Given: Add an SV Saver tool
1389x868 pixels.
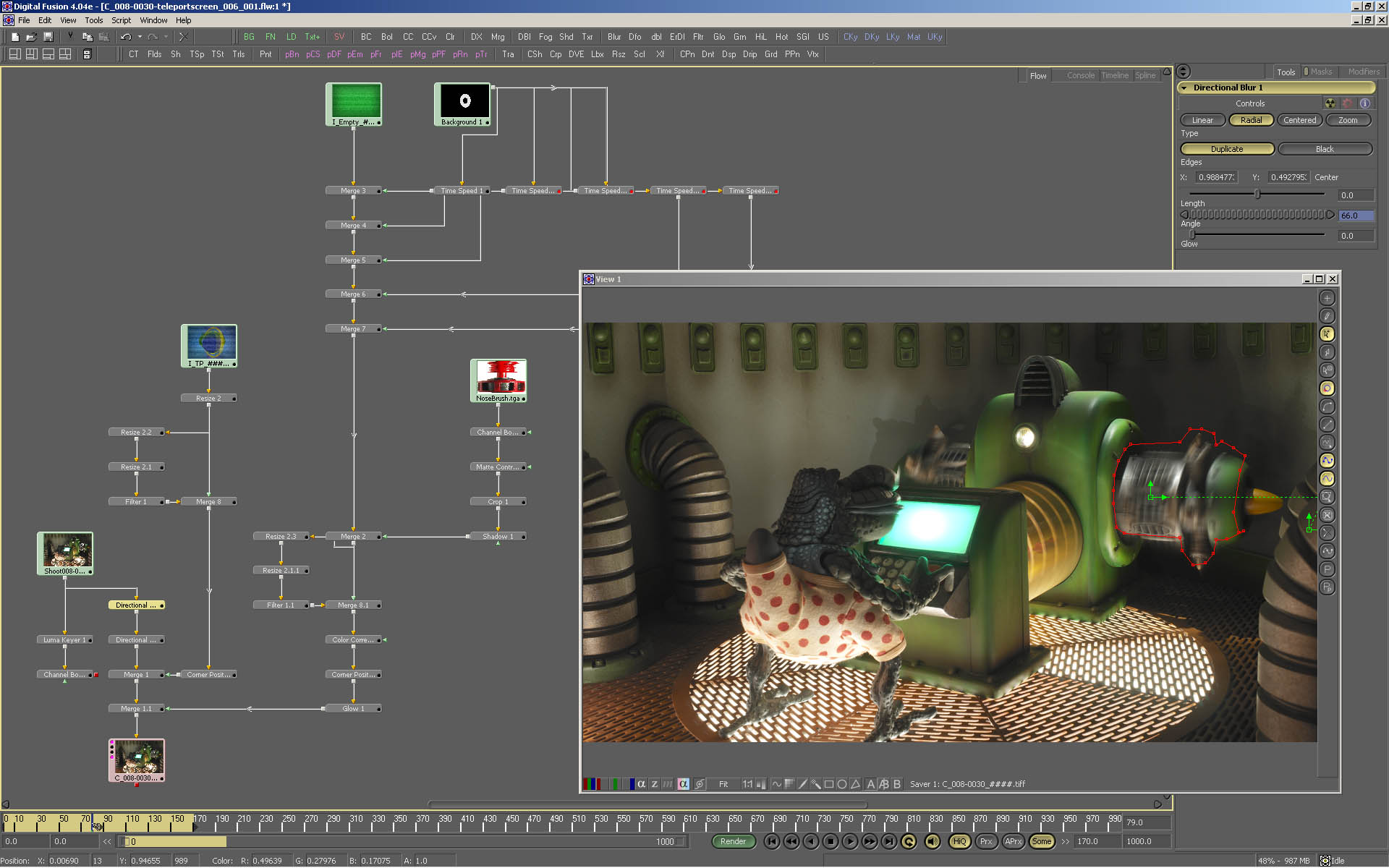Looking at the screenshot, I should pos(339,37).
